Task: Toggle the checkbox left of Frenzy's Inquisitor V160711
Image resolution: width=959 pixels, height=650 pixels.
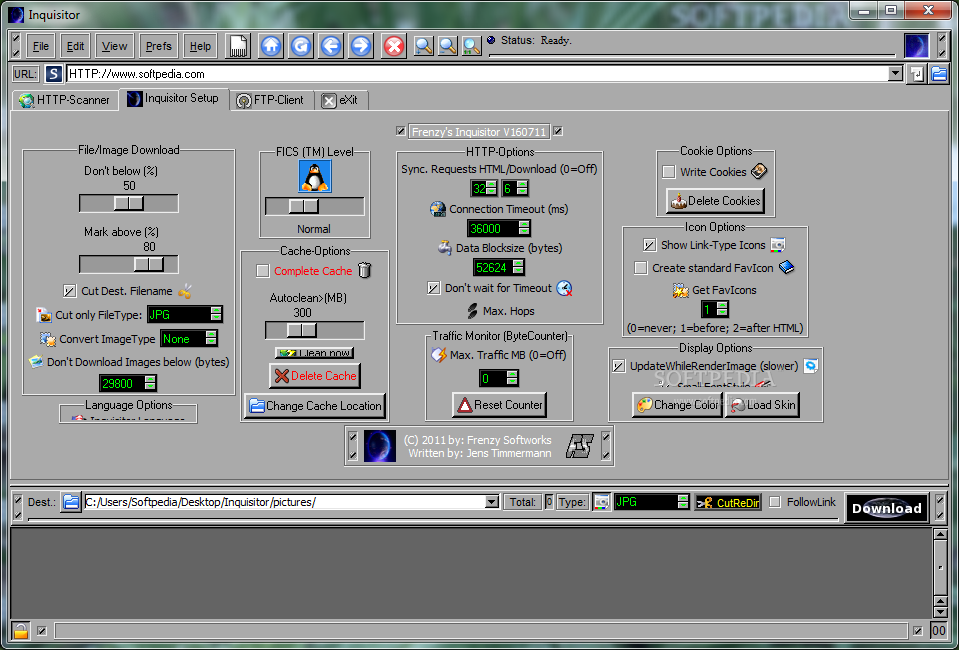Action: (x=401, y=131)
